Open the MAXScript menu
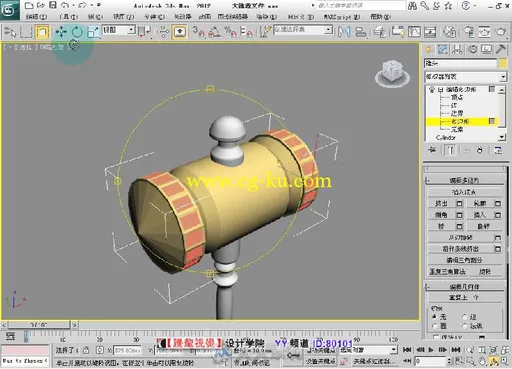The height and width of the screenshot is (369, 512). click(342, 16)
